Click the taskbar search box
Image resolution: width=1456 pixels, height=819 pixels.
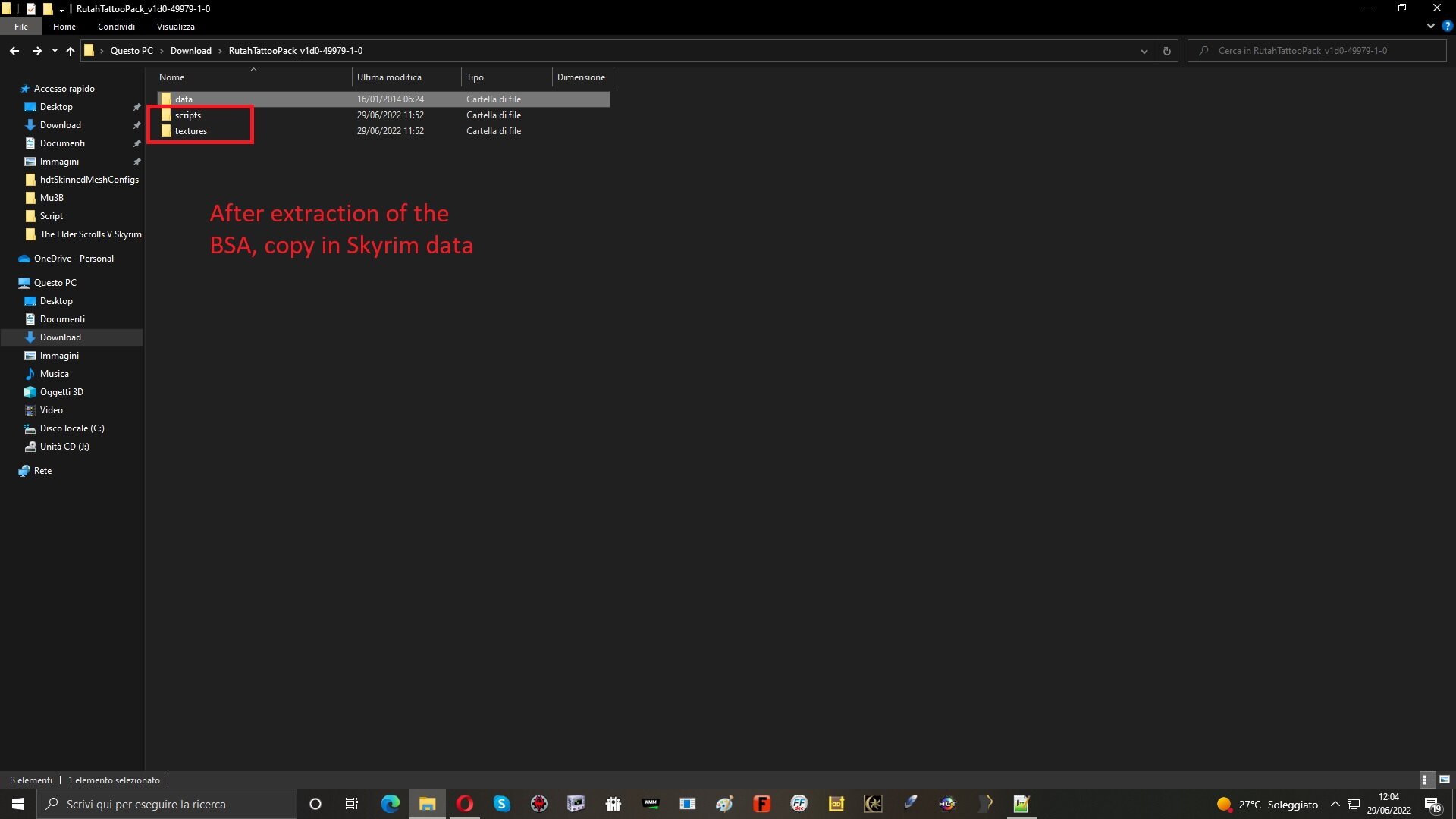click(x=167, y=804)
